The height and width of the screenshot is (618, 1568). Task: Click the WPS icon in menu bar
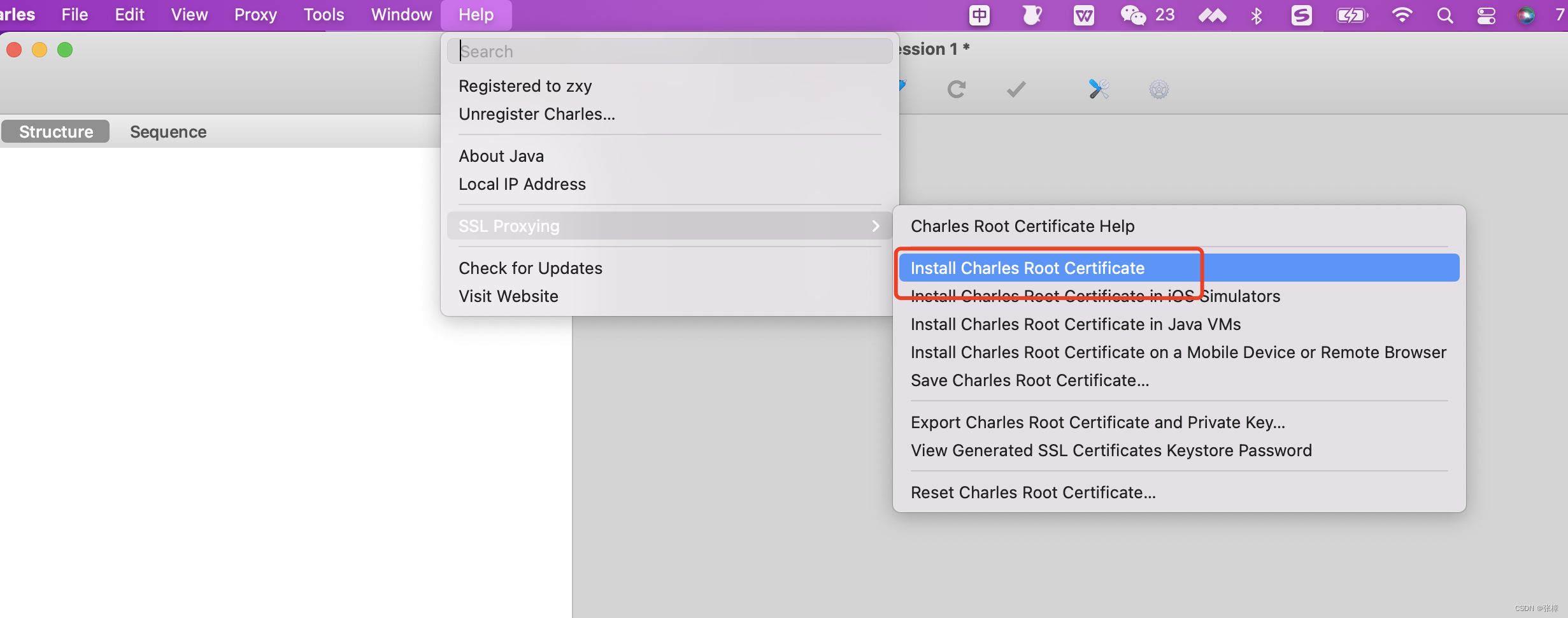coord(1083,15)
